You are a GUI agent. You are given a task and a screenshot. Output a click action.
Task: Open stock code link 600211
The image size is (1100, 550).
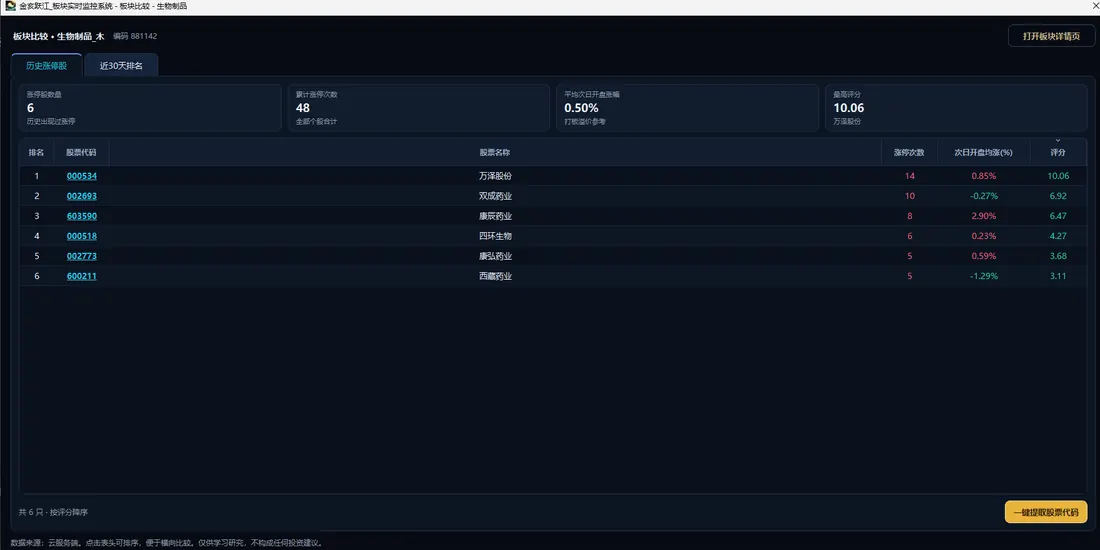[81, 276]
